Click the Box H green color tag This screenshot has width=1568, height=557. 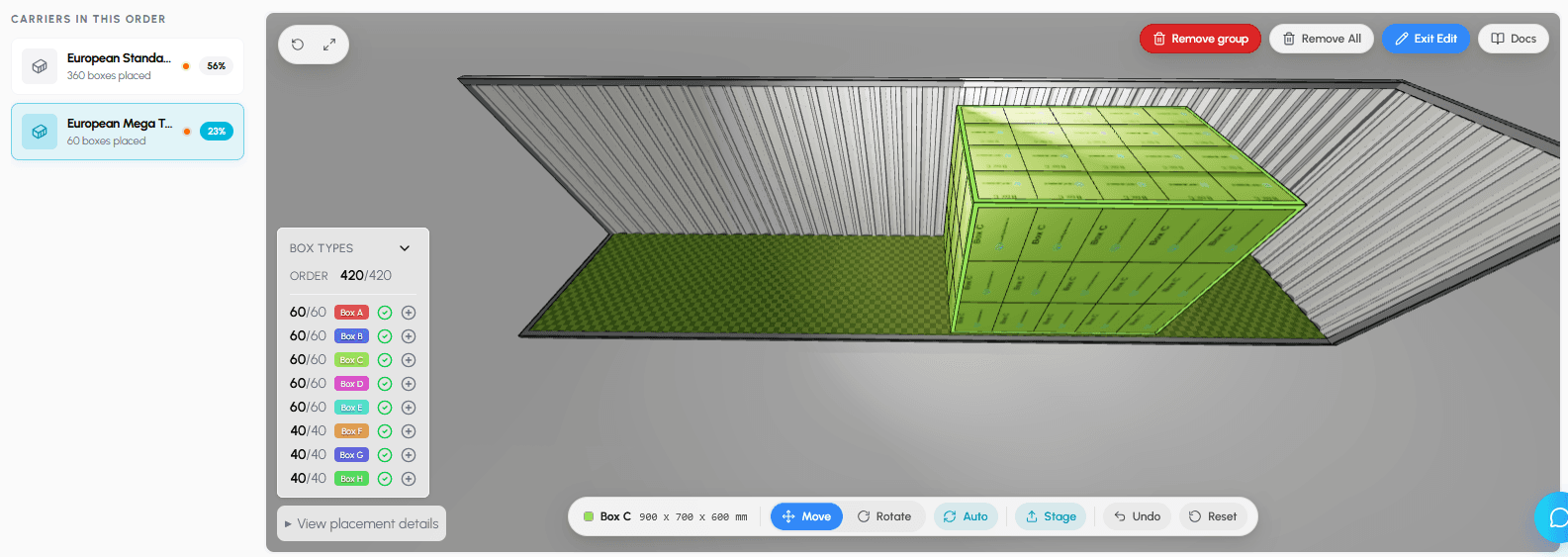(x=351, y=479)
